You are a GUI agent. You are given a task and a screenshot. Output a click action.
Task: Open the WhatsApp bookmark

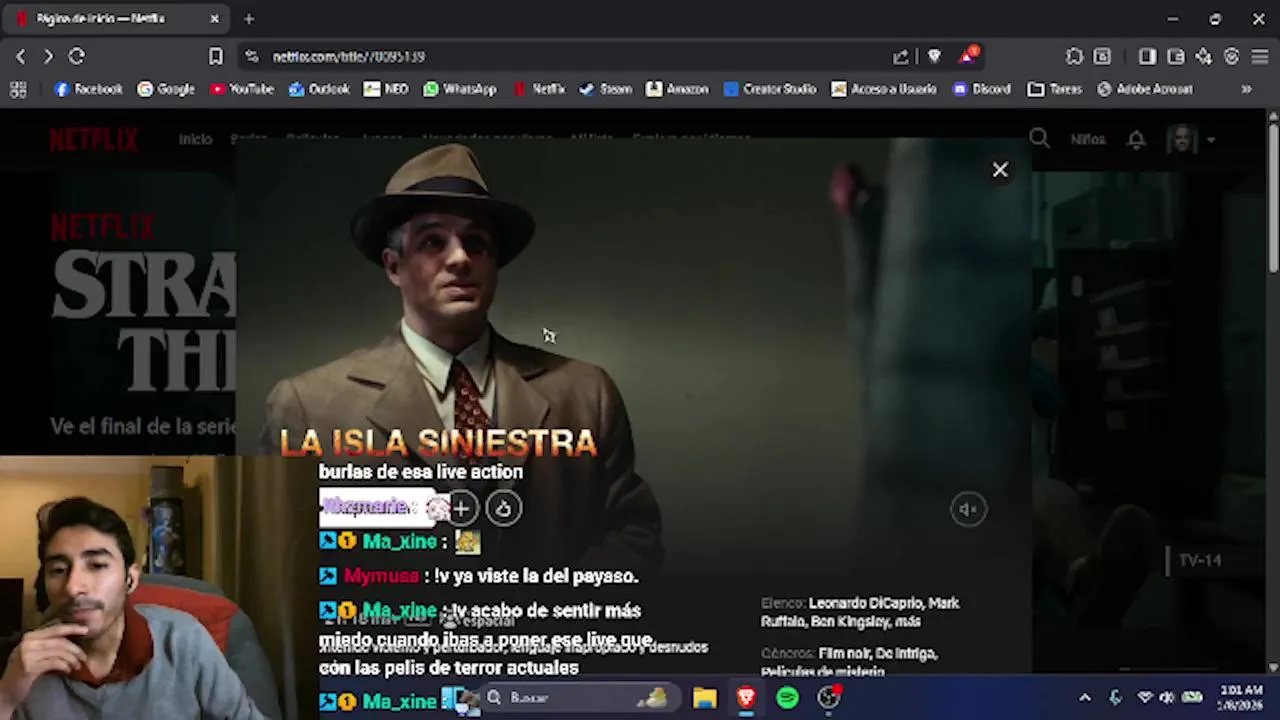[x=460, y=89]
